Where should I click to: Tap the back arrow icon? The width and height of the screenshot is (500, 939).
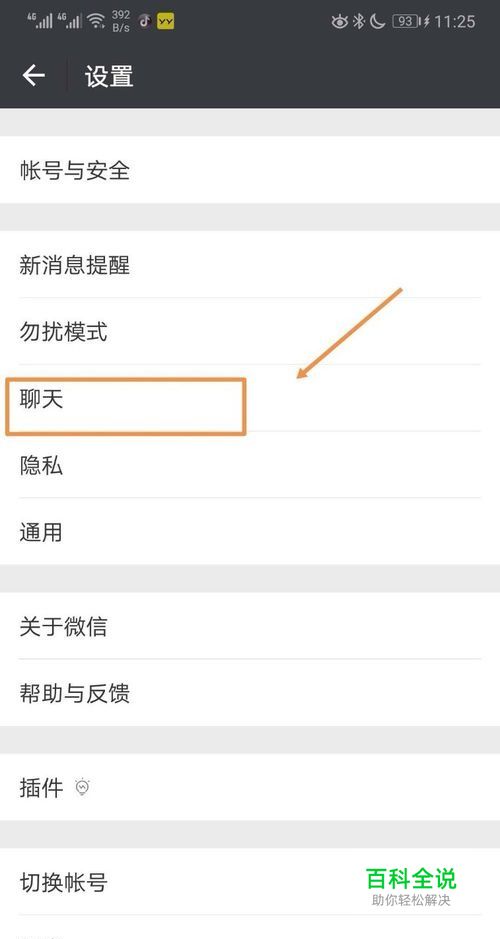coord(34,75)
